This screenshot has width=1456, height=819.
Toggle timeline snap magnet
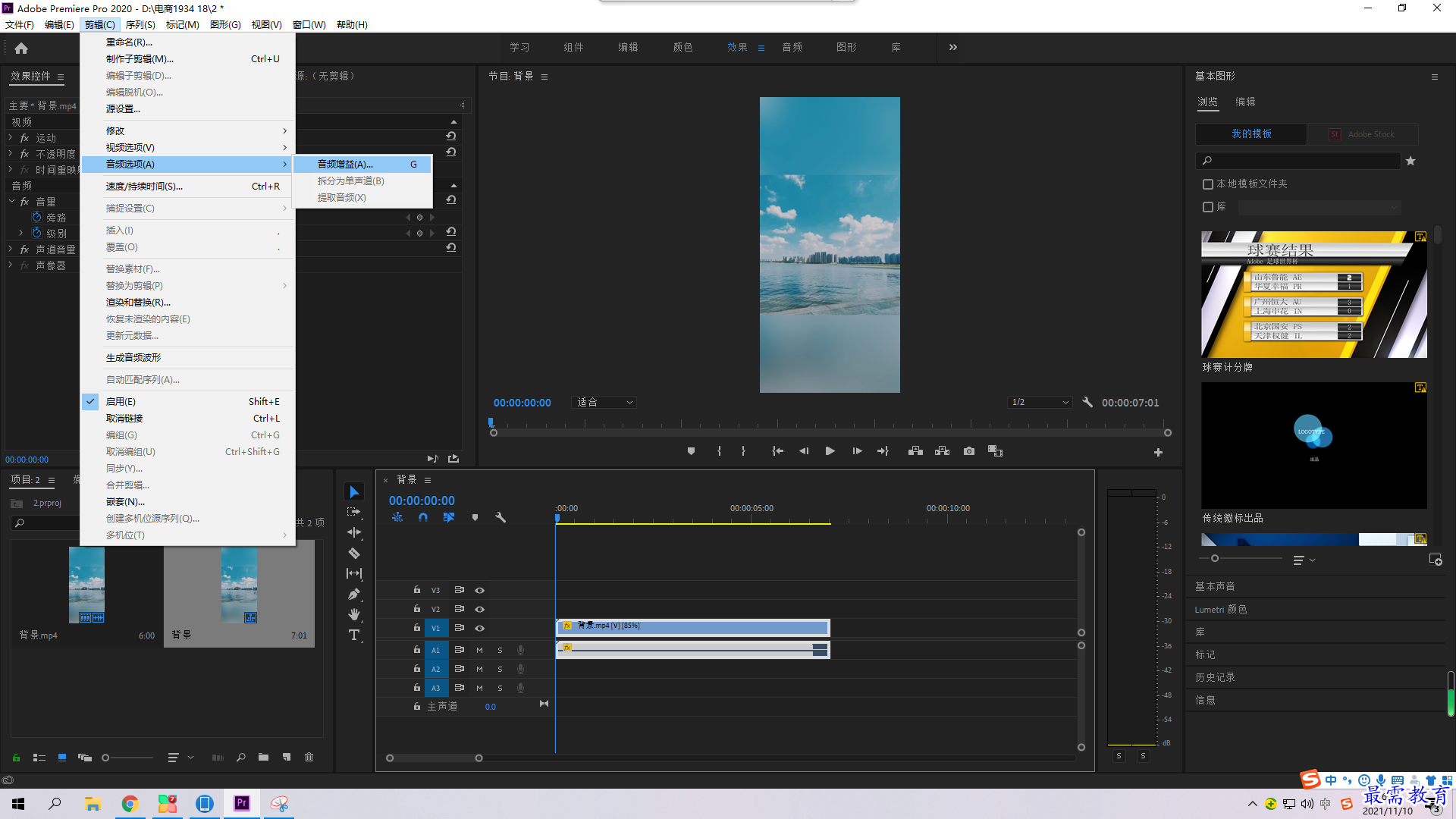(x=423, y=517)
